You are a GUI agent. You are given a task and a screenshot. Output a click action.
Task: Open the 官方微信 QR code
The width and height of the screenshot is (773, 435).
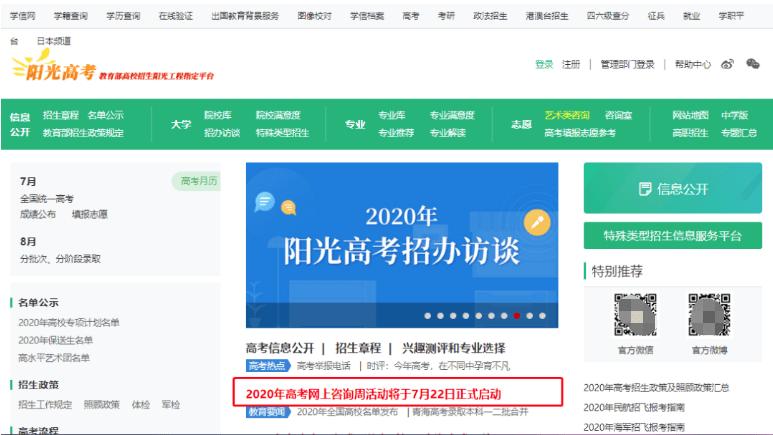(x=635, y=314)
